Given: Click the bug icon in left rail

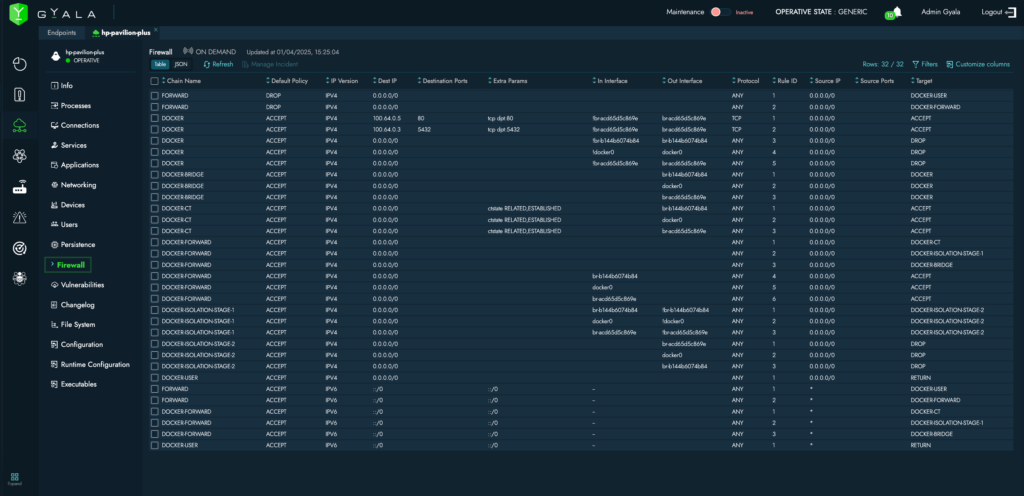Looking at the screenshot, I should tap(19, 278).
